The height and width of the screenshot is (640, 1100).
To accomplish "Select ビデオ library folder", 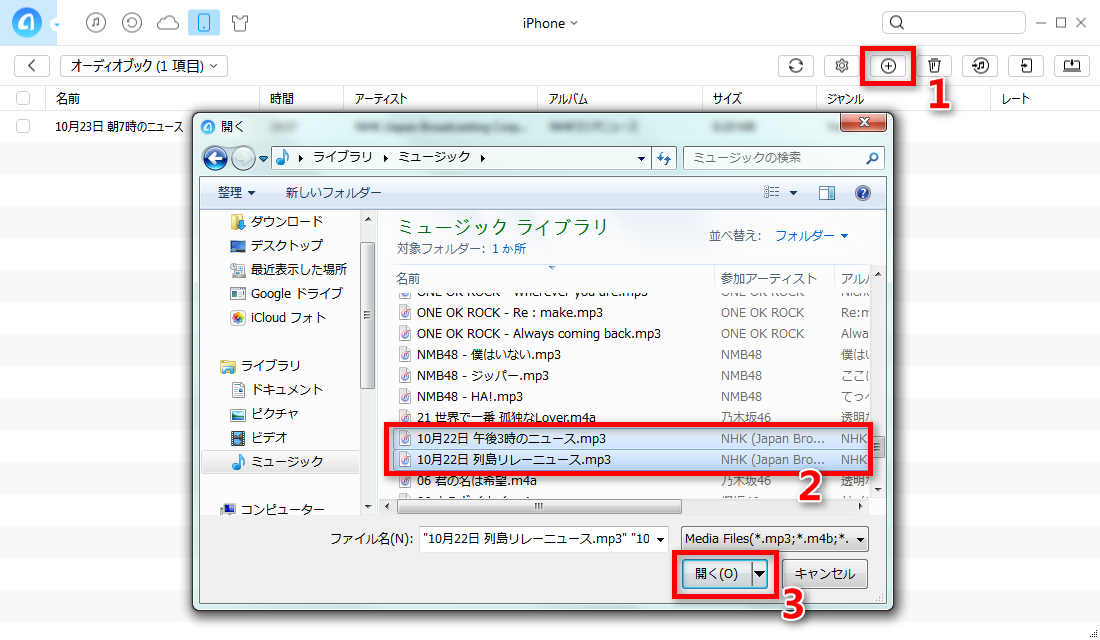I will [260, 437].
